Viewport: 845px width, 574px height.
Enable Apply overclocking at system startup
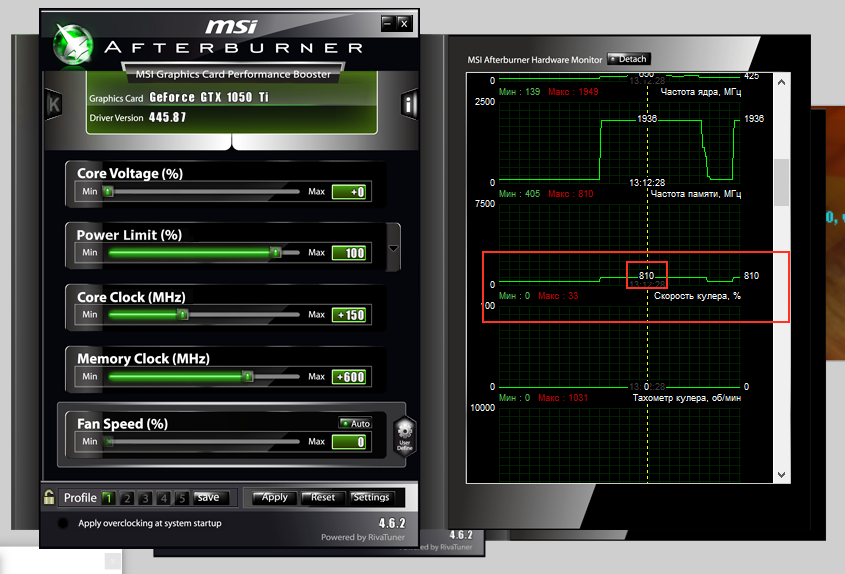coord(63,523)
